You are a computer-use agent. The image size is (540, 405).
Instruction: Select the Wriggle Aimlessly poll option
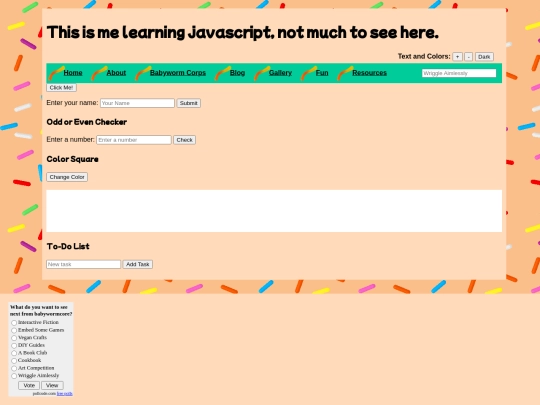(14, 376)
